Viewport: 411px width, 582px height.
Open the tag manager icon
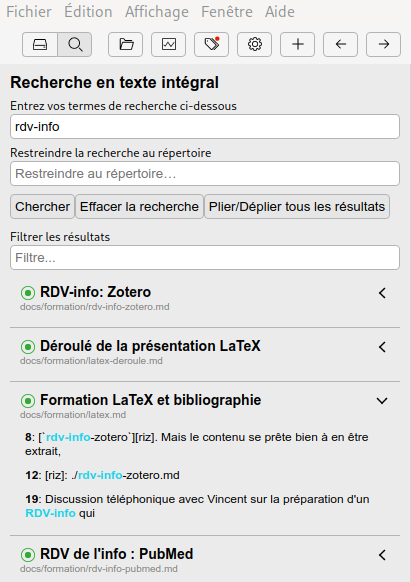click(212, 45)
